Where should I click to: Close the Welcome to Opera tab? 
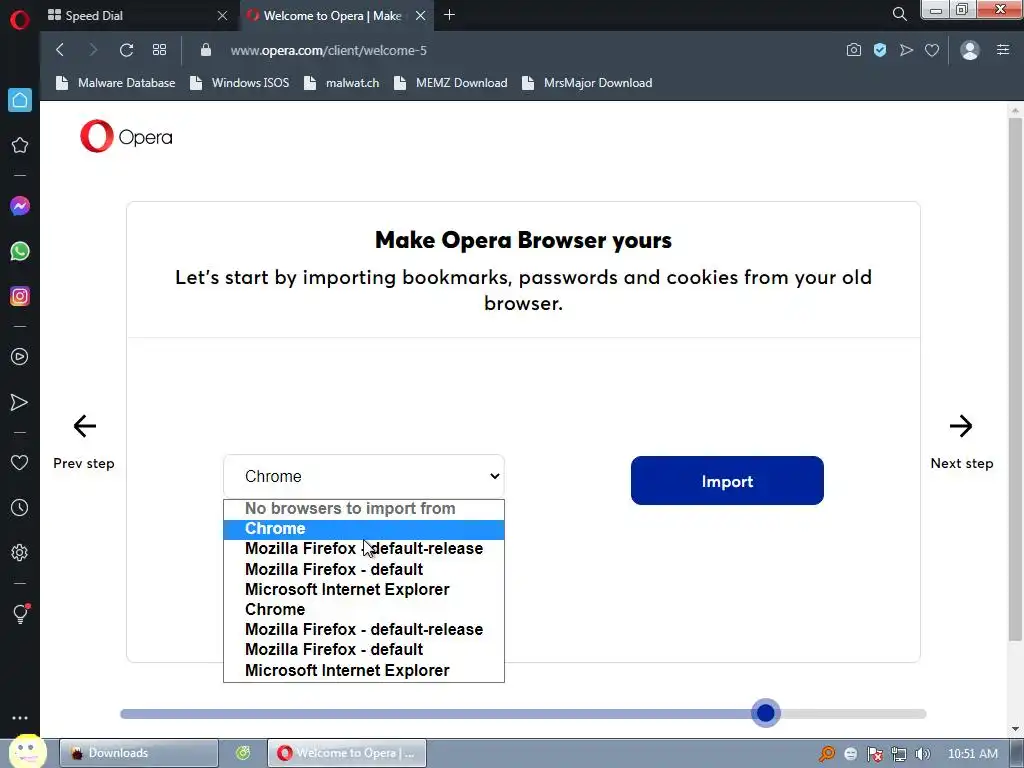[x=421, y=15]
